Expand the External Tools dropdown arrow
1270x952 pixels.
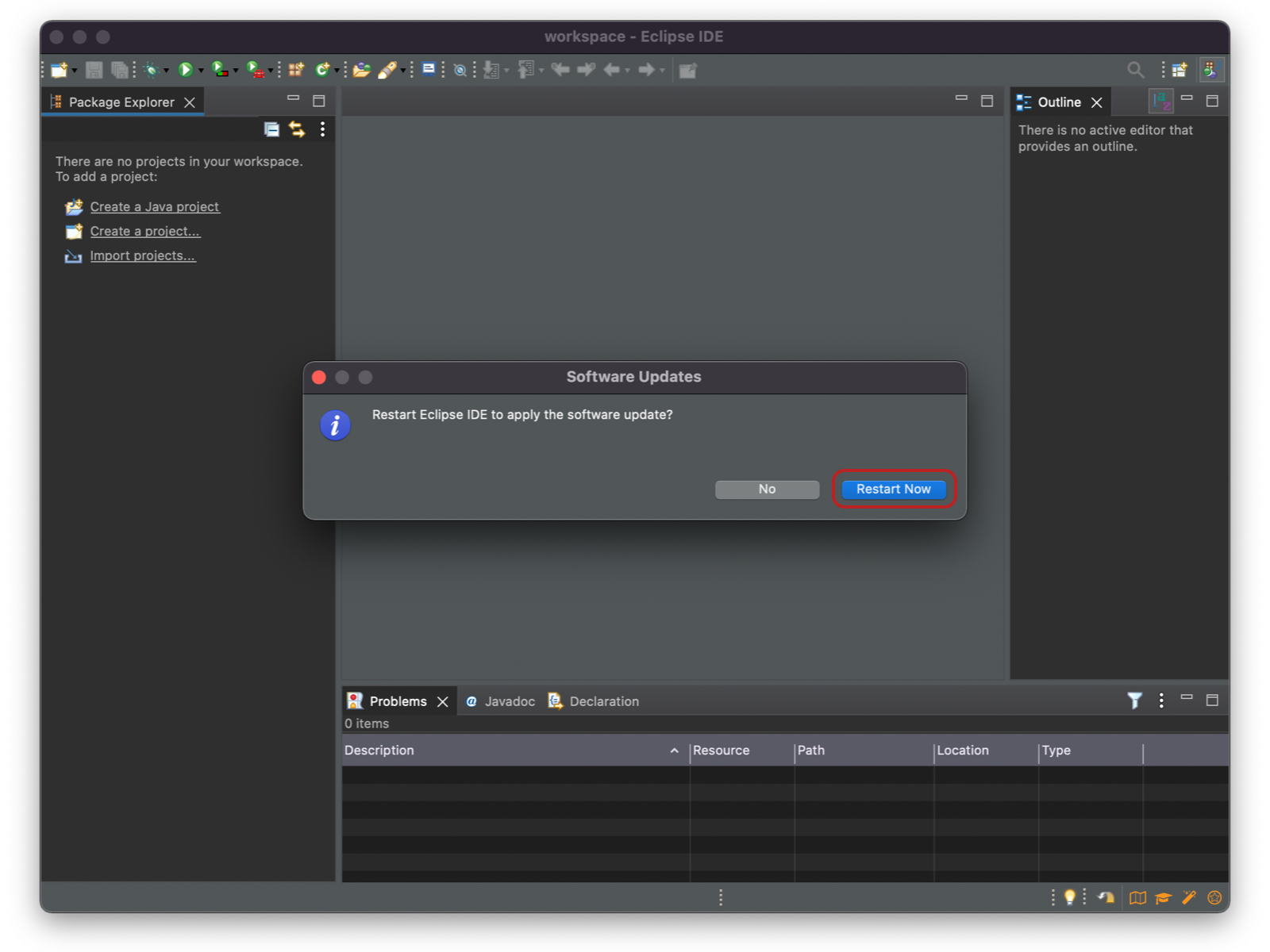tap(271, 71)
